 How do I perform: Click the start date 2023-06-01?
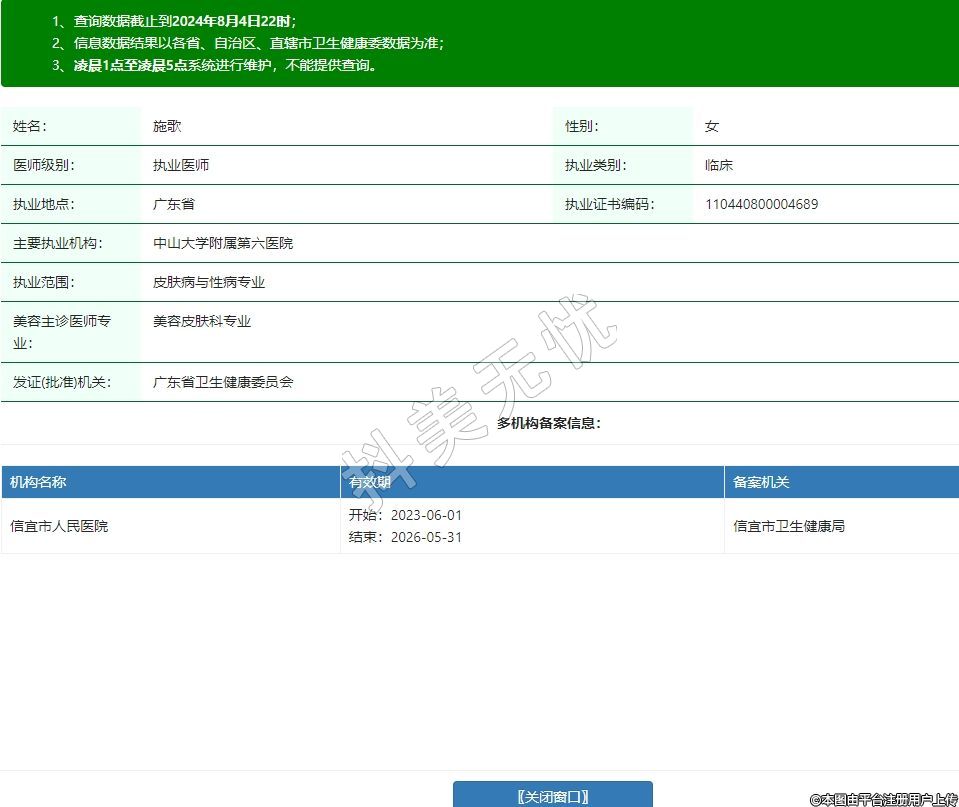click(x=426, y=515)
